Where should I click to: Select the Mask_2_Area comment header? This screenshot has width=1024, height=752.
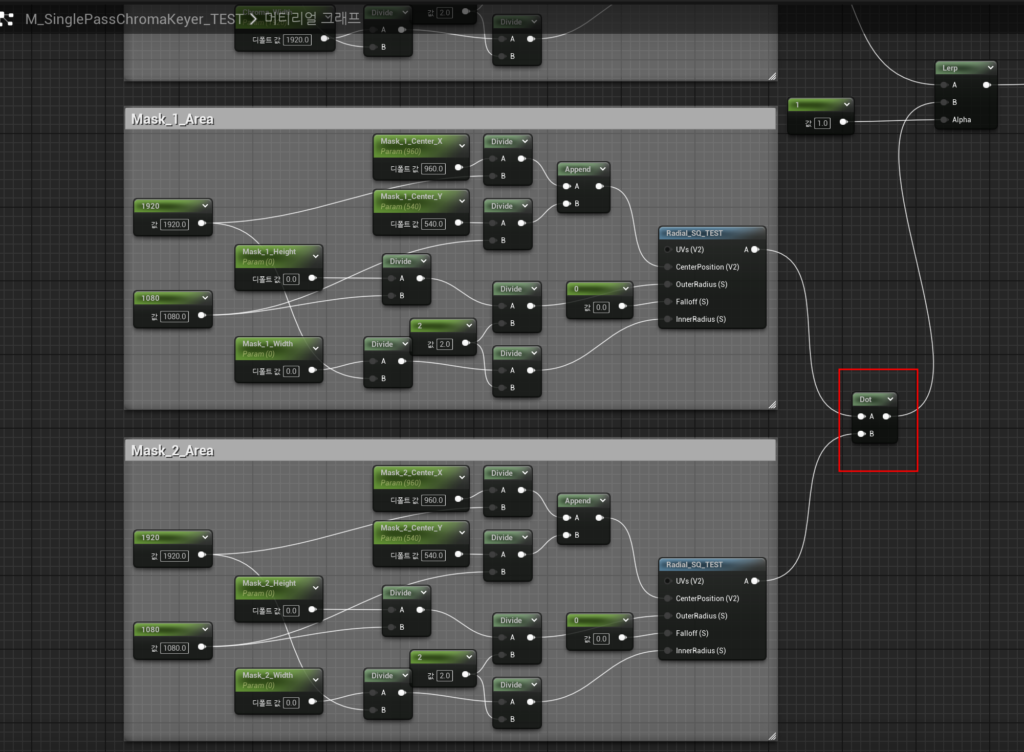450,450
